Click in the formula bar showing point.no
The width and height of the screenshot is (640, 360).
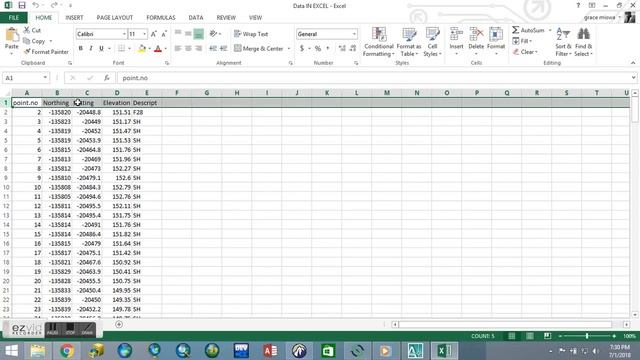tap(373, 78)
